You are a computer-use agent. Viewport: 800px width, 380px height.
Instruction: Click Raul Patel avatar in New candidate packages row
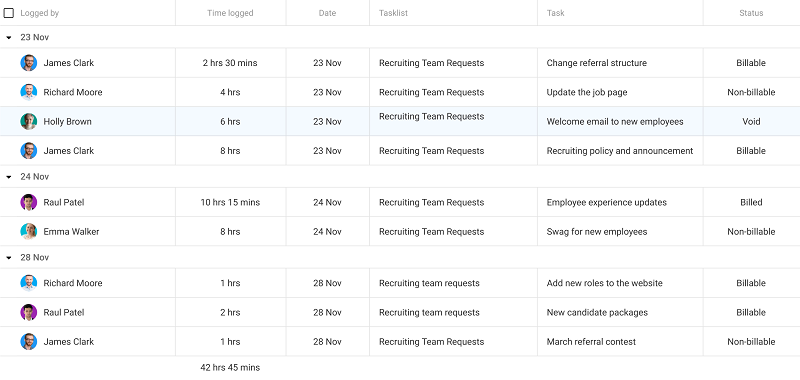29,312
